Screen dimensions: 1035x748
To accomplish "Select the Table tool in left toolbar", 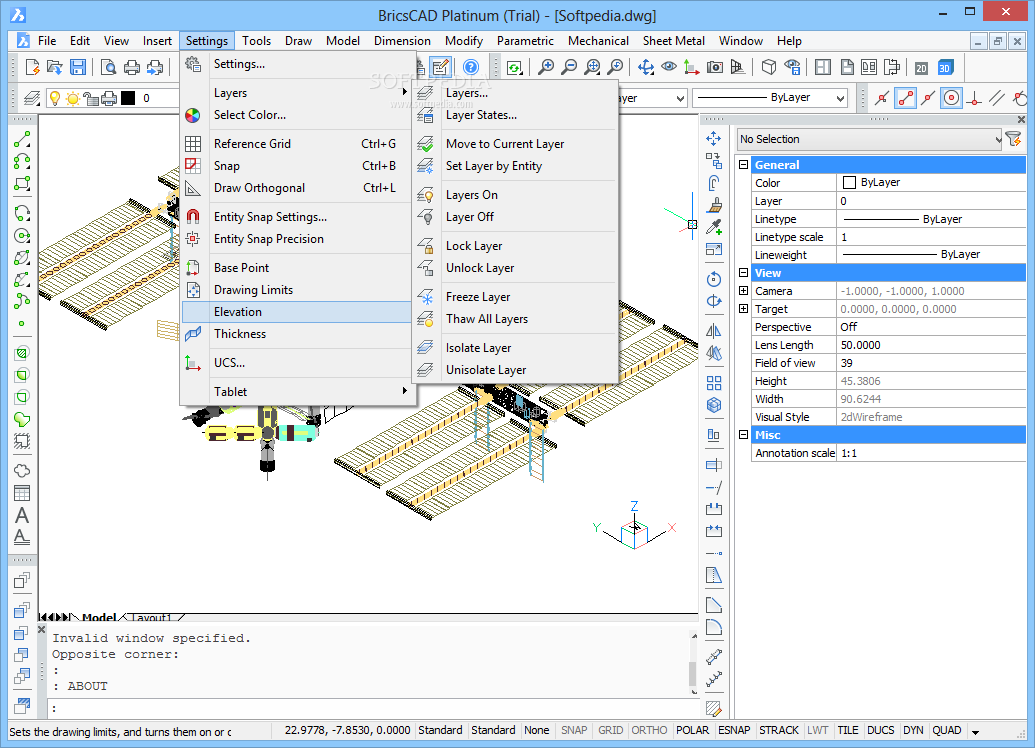I will (x=22, y=493).
